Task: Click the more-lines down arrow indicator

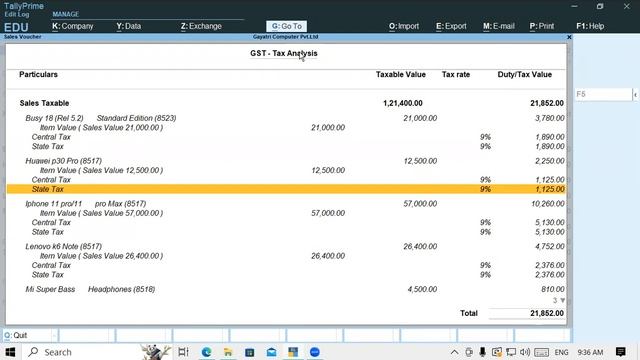Action: point(563,300)
